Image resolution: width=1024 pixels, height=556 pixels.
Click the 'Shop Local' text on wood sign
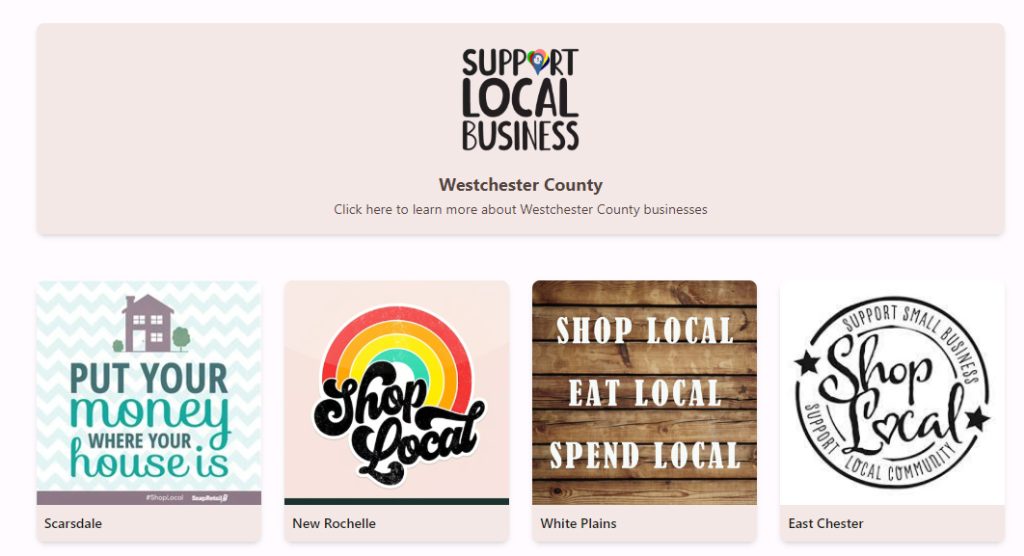(x=645, y=331)
